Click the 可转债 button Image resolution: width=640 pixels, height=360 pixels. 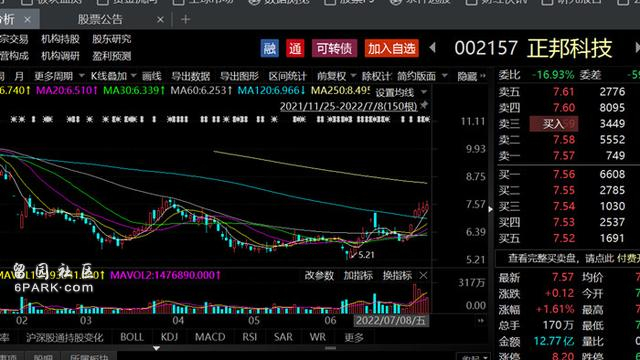click(x=334, y=49)
